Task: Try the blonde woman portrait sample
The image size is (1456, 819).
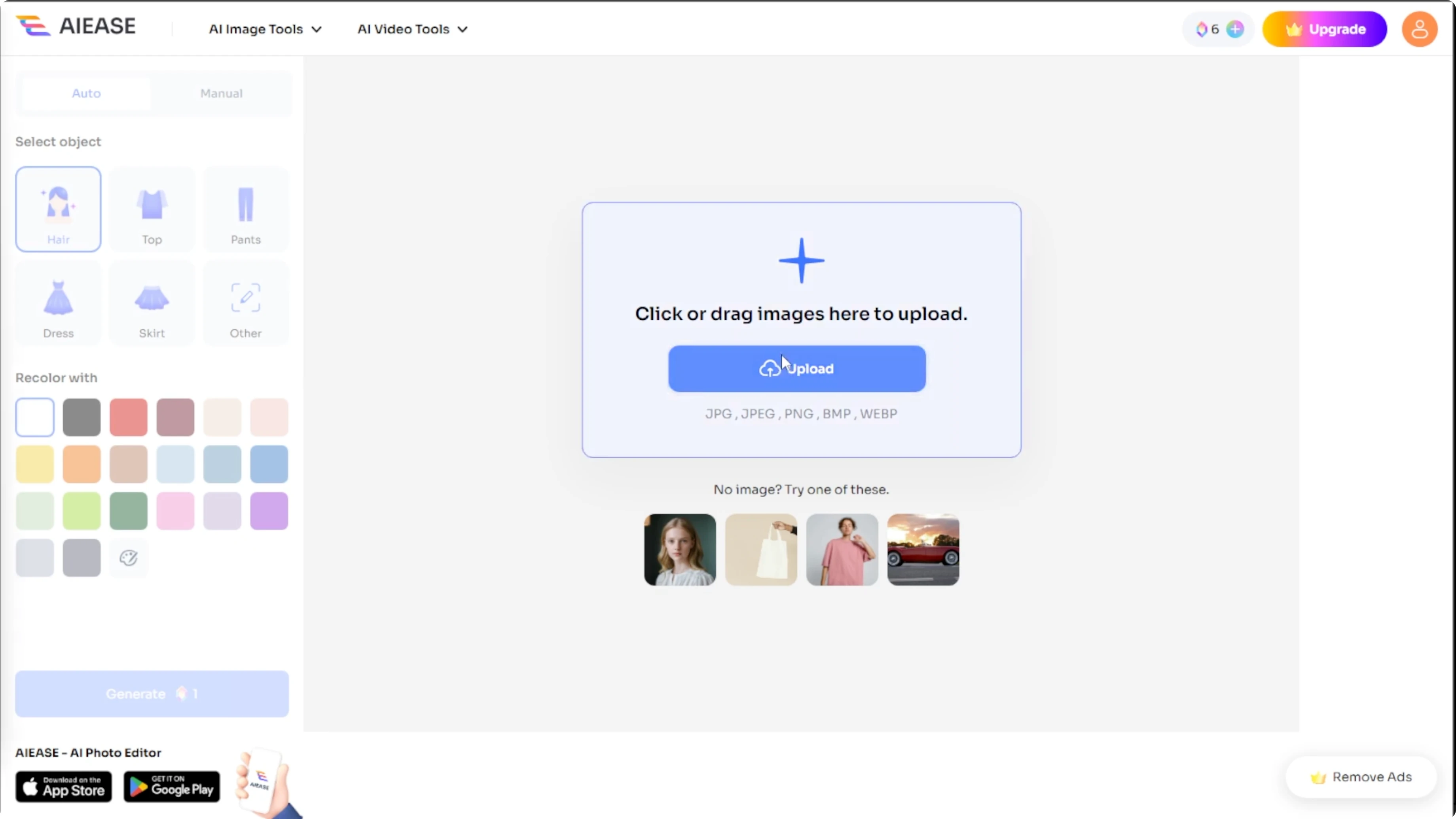Action: coord(680,550)
